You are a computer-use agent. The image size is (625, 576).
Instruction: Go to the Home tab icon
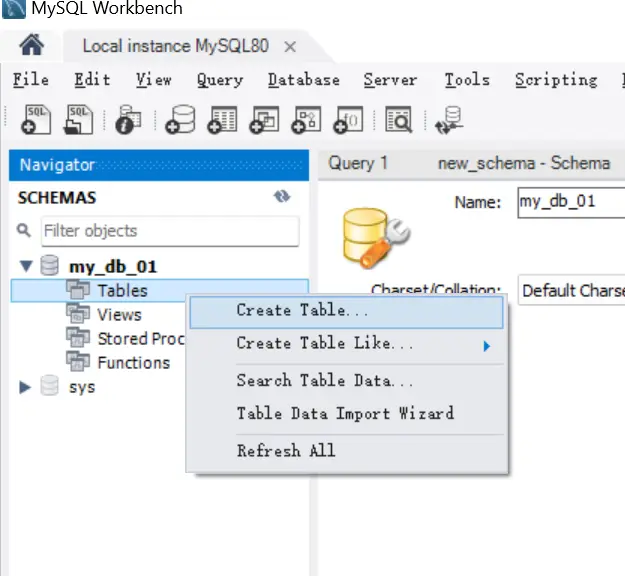pyautogui.click(x=31, y=45)
